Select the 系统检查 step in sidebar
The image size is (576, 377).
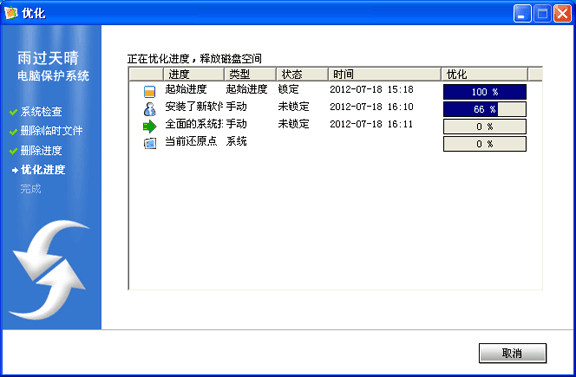[x=41, y=112]
